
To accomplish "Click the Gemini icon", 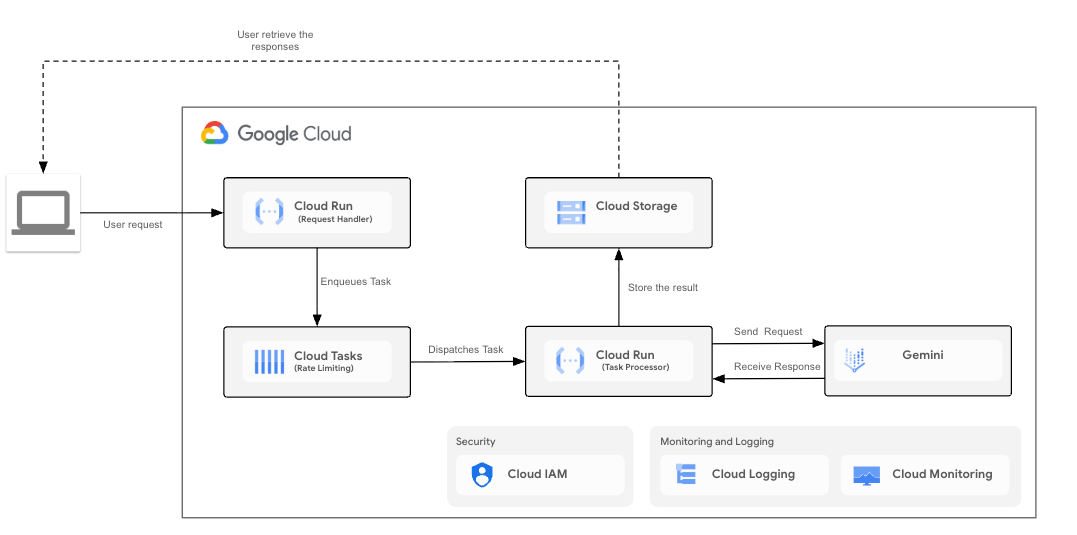I will click(854, 360).
